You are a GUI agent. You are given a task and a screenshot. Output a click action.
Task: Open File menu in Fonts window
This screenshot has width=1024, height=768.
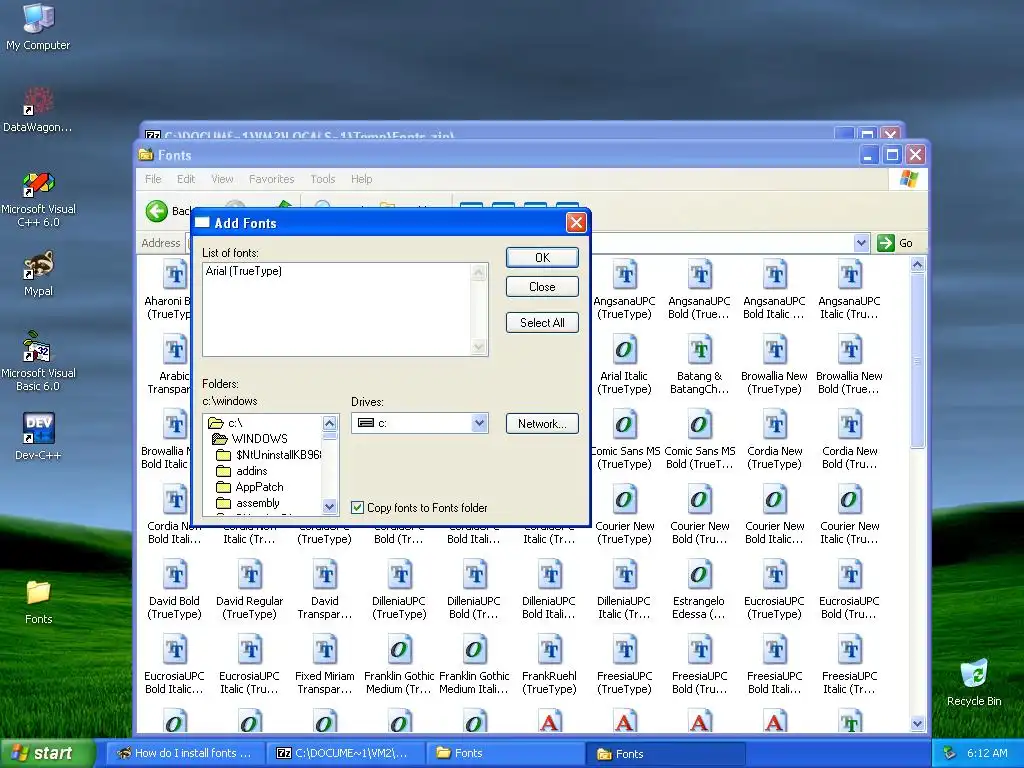click(x=153, y=179)
